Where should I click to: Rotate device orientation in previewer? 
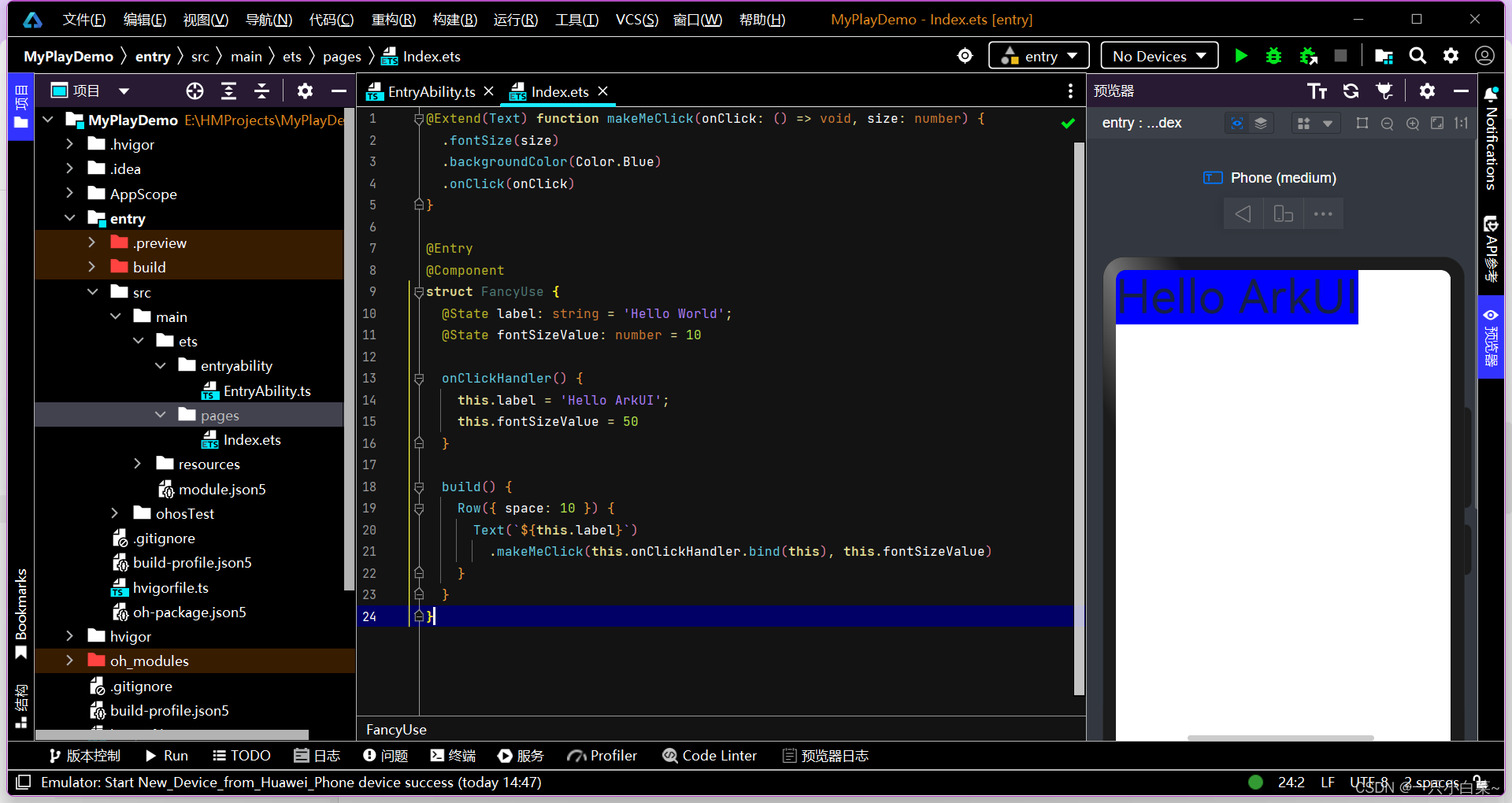1284,214
